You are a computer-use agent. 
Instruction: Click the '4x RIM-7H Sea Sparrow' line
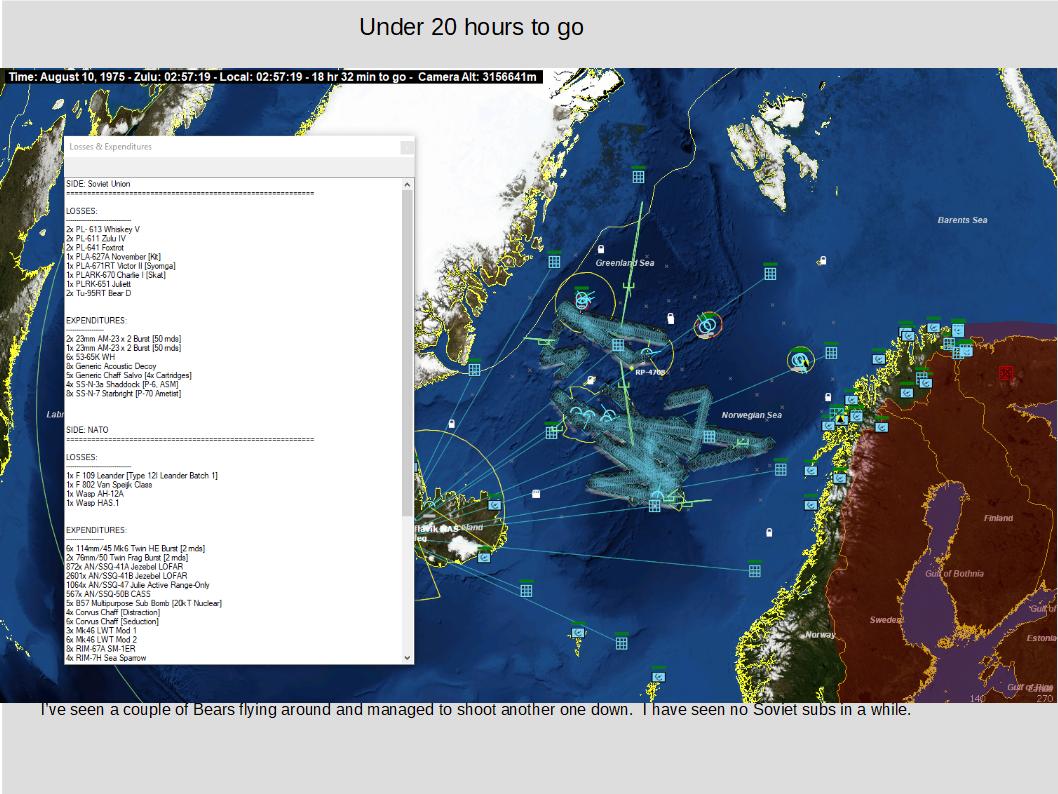click(106, 658)
